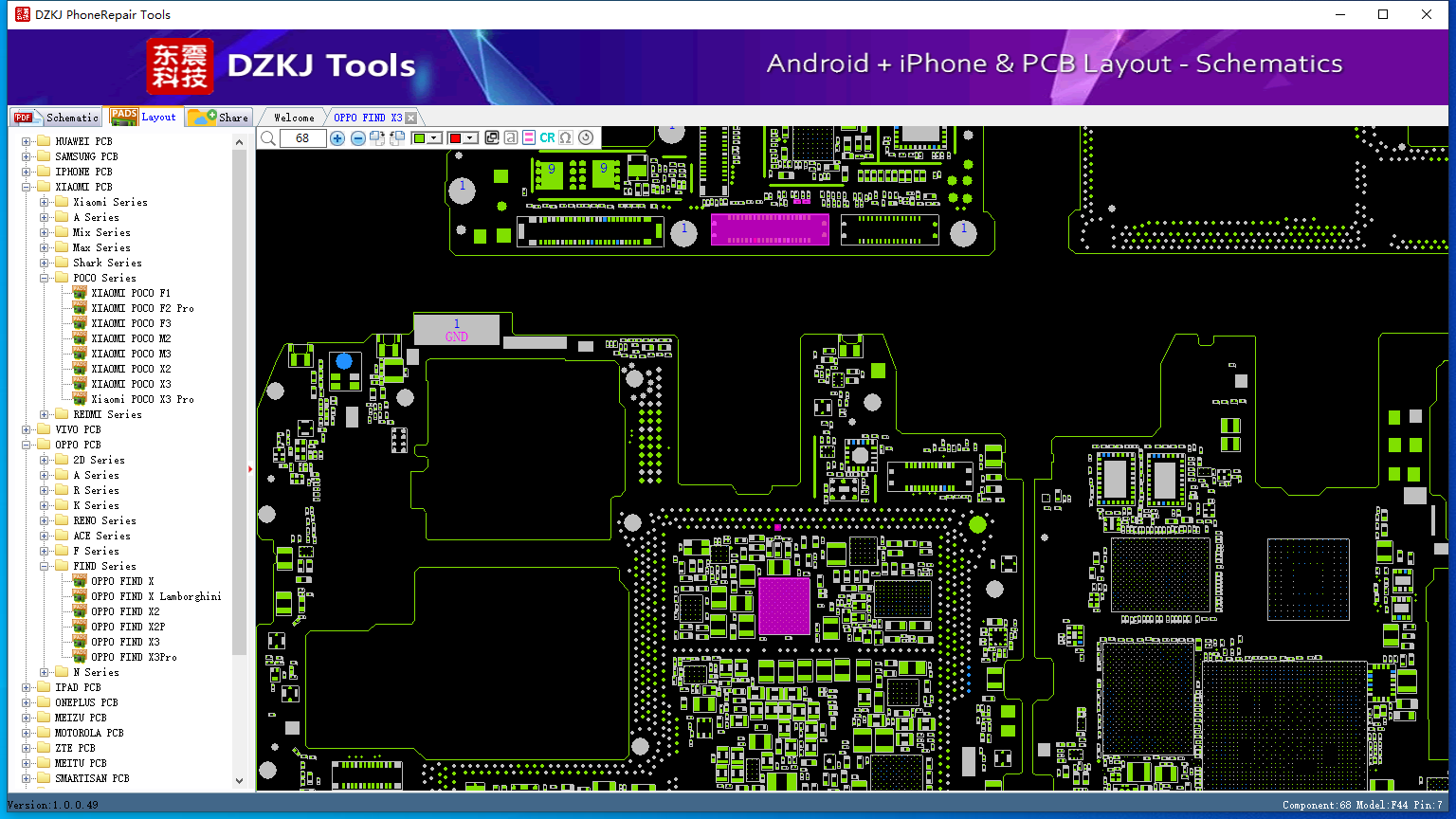This screenshot has height=819, width=1456.
Task: Click the XIAOMI POCO F2 Pro board icon
Action: tap(80, 308)
